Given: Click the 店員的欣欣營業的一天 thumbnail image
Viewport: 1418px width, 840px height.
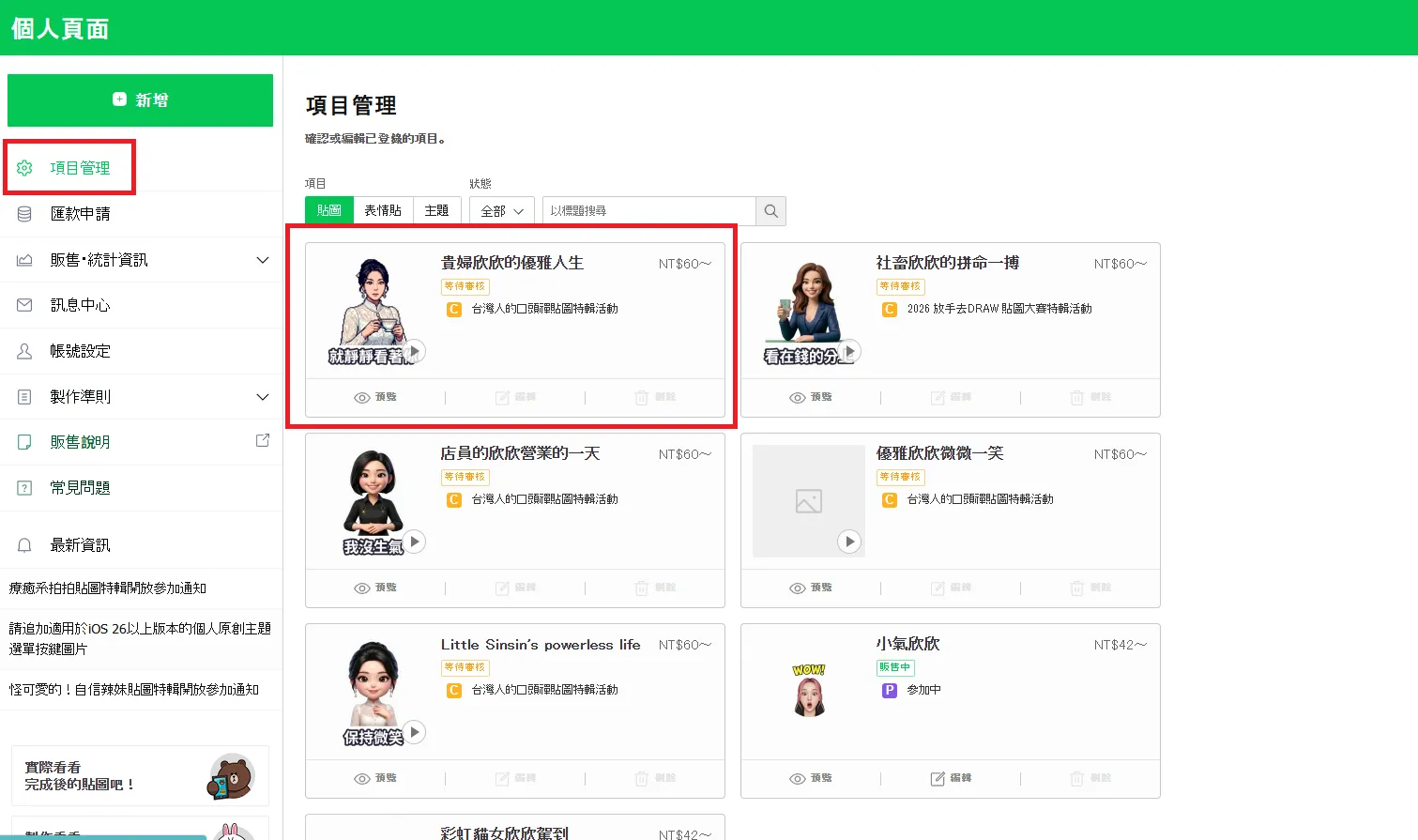Looking at the screenshot, I should [x=373, y=501].
